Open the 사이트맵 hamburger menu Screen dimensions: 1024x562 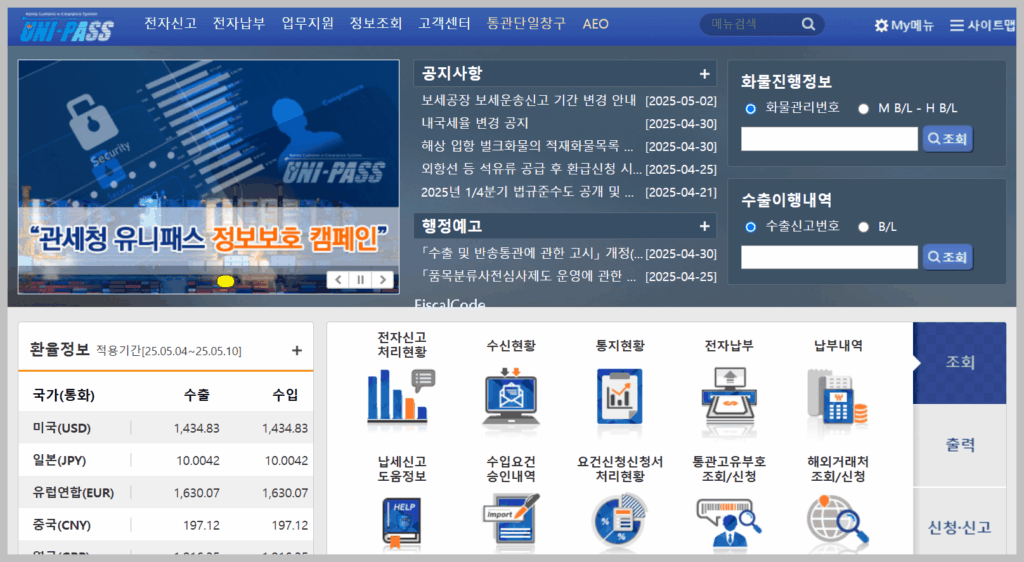click(x=982, y=25)
